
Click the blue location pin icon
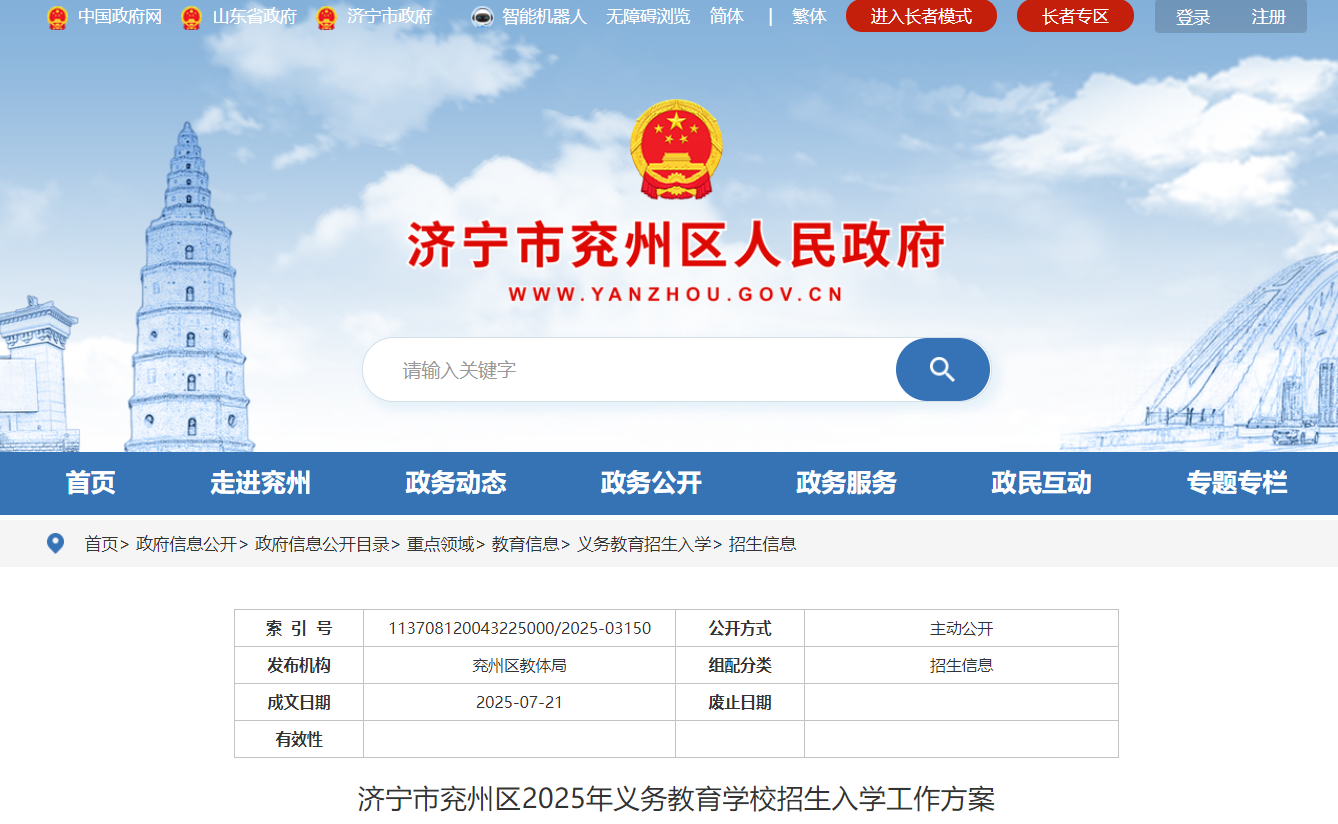point(56,543)
